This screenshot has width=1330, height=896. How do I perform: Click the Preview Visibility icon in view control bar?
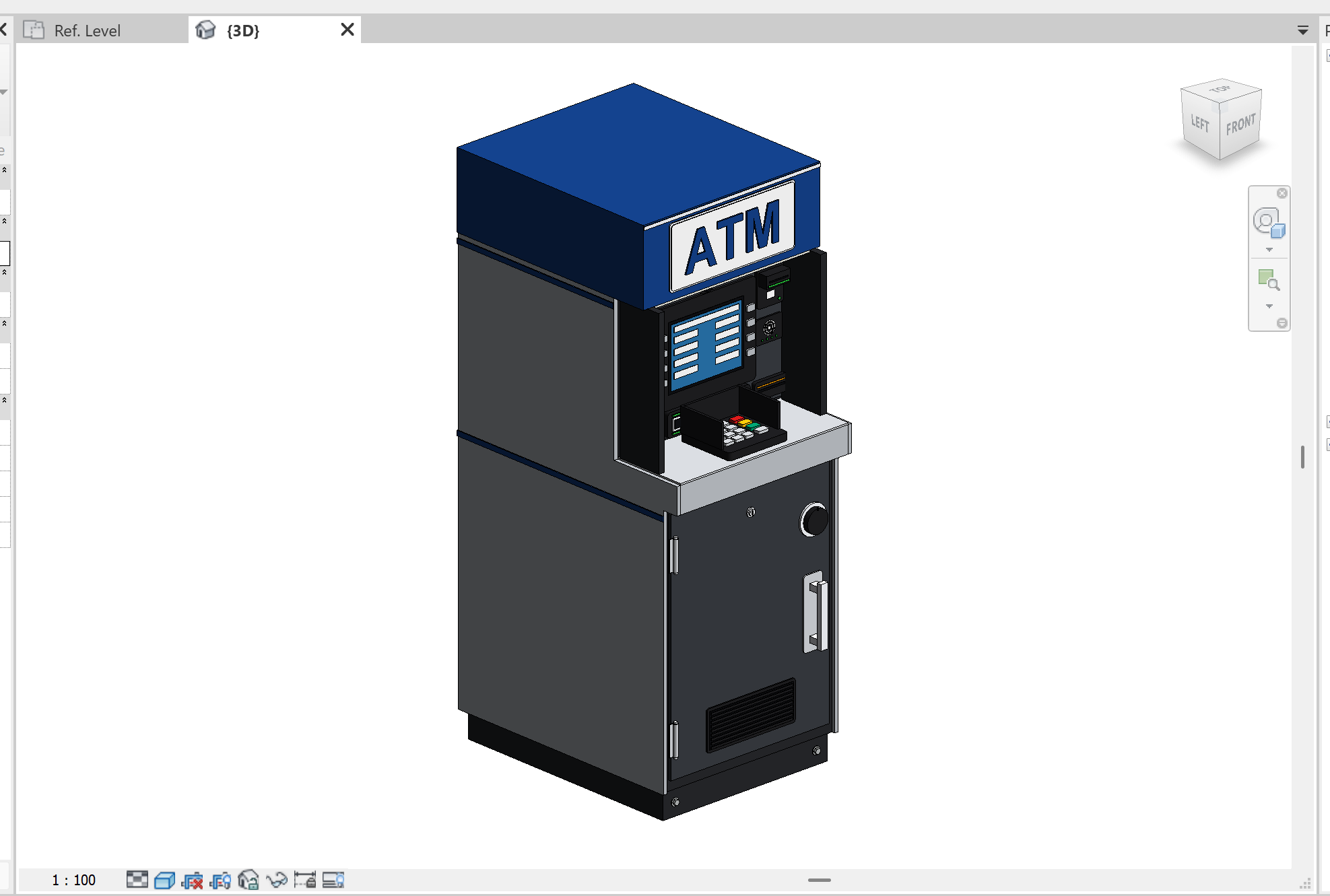click(333, 880)
